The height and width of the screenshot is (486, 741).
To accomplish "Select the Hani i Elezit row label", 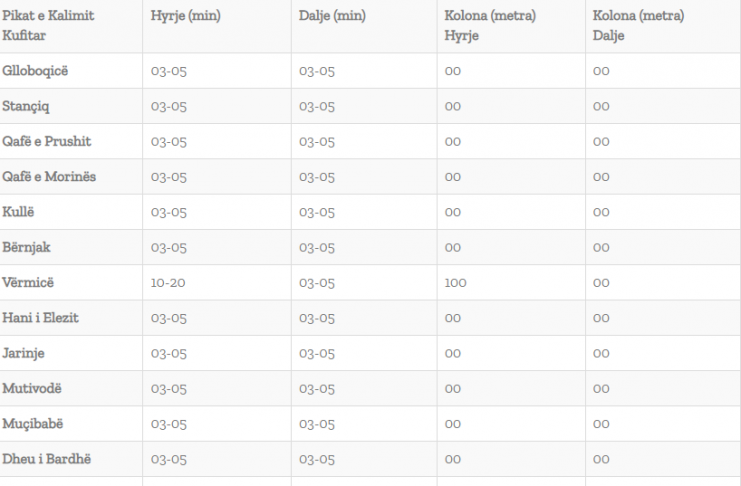I will [40, 318].
